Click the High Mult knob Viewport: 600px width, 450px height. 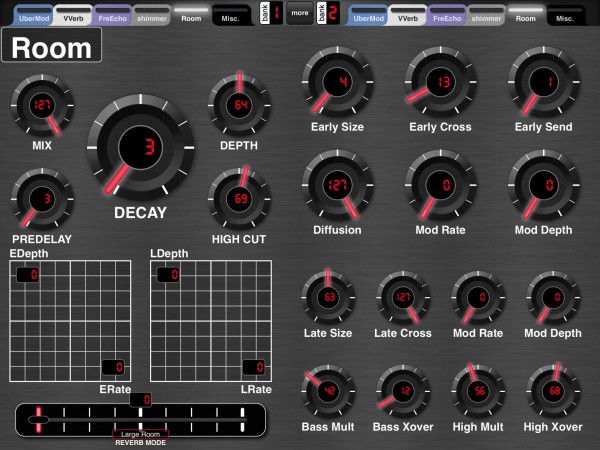pyautogui.click(x=478, y=391)
